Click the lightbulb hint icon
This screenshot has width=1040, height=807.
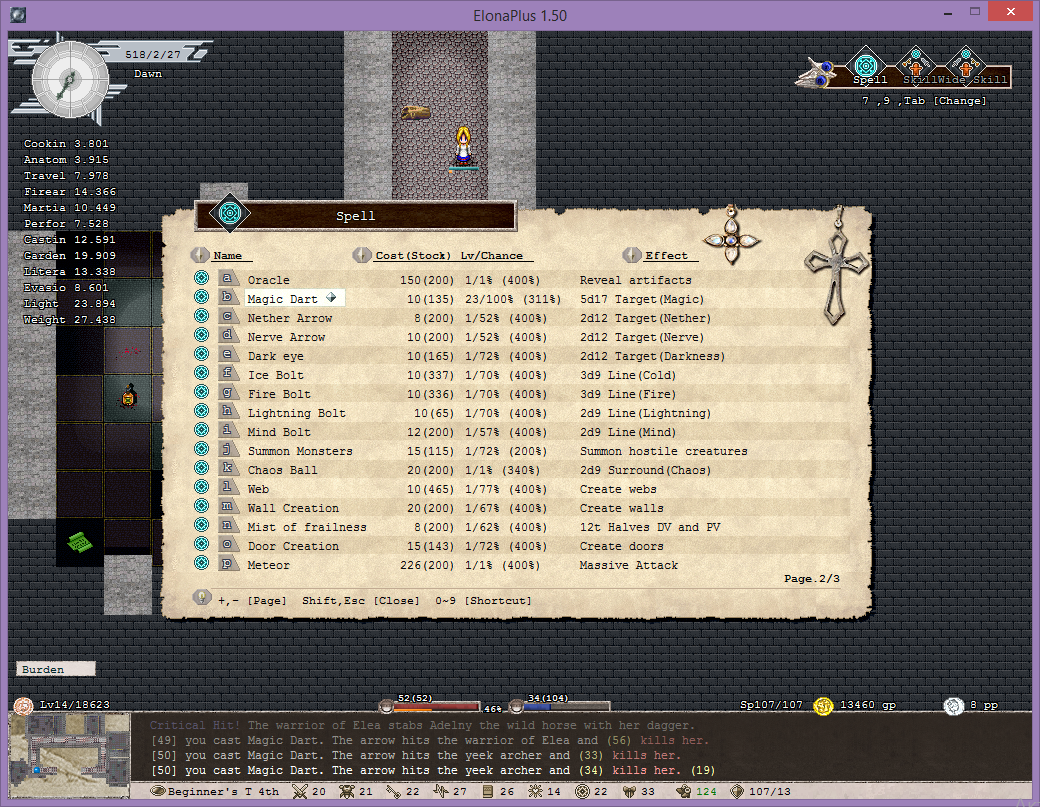[202, 597]
